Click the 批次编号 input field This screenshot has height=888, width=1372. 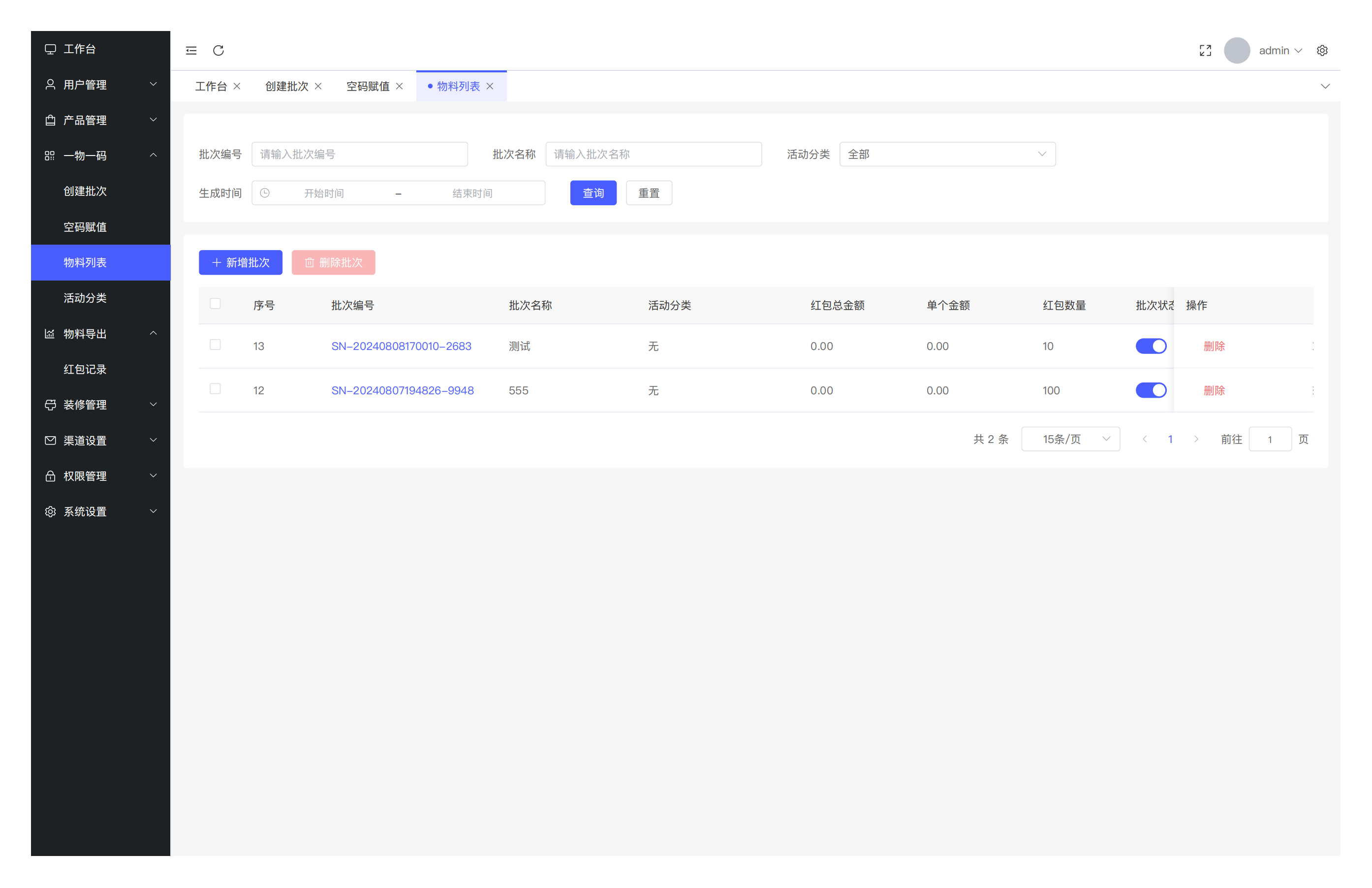[359, 155]
